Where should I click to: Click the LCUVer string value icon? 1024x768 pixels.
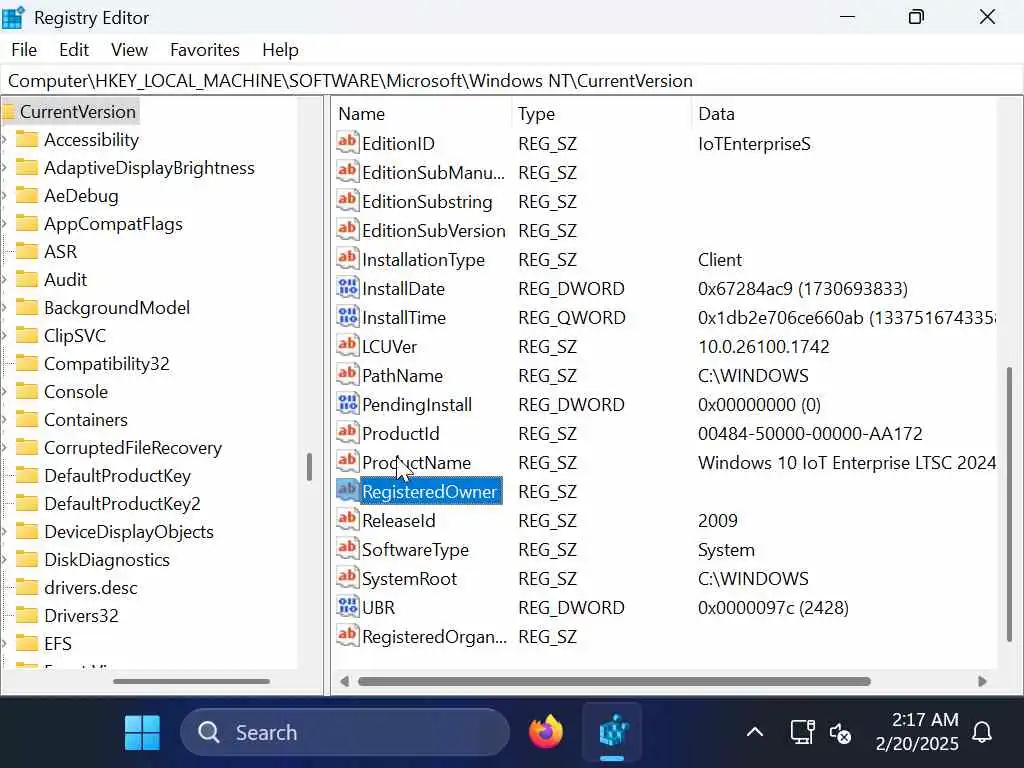[347, 346]
